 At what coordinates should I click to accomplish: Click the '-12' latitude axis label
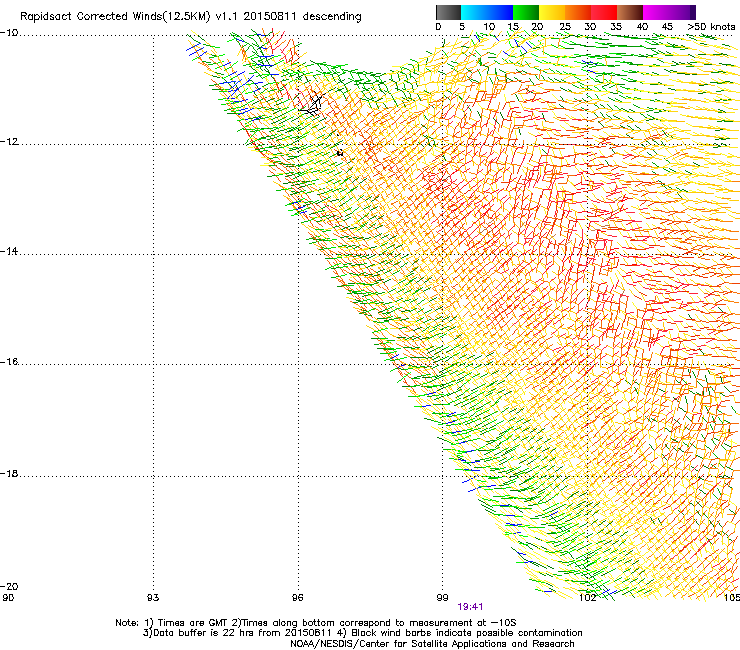tap(9, 142)
